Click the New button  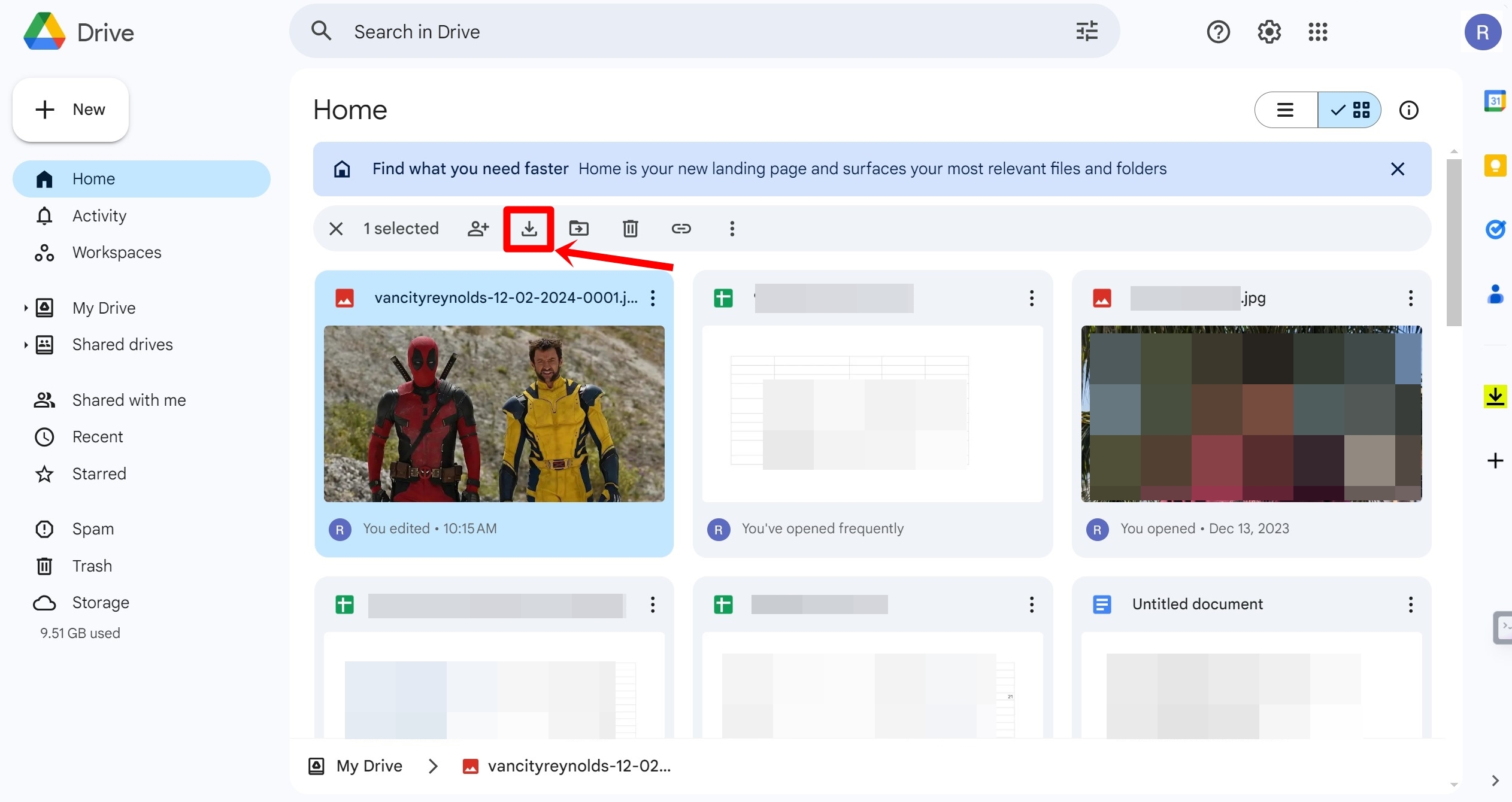click(x=71, y=110)
